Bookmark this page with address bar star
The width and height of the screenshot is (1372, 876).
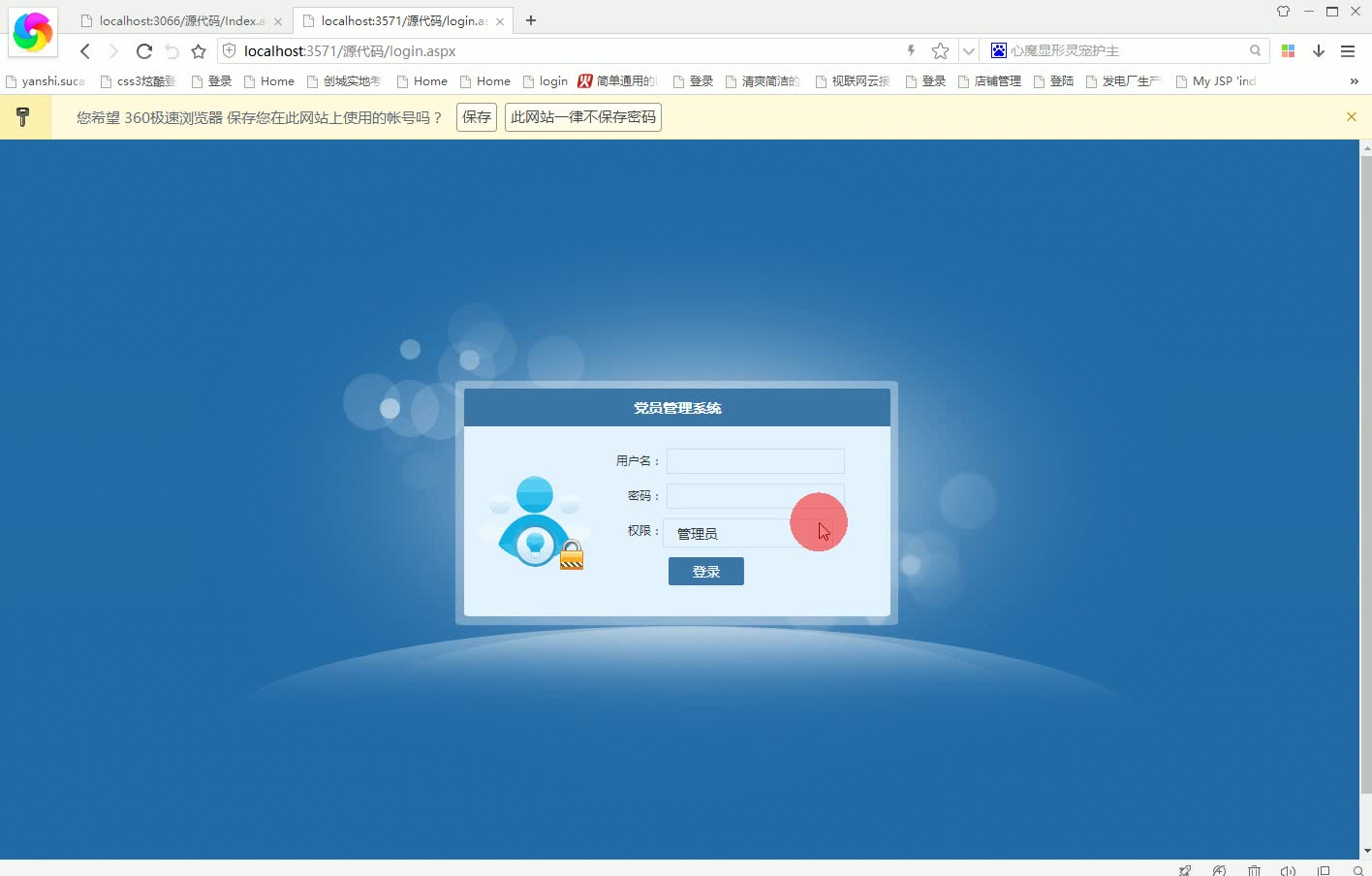point(940,50)
